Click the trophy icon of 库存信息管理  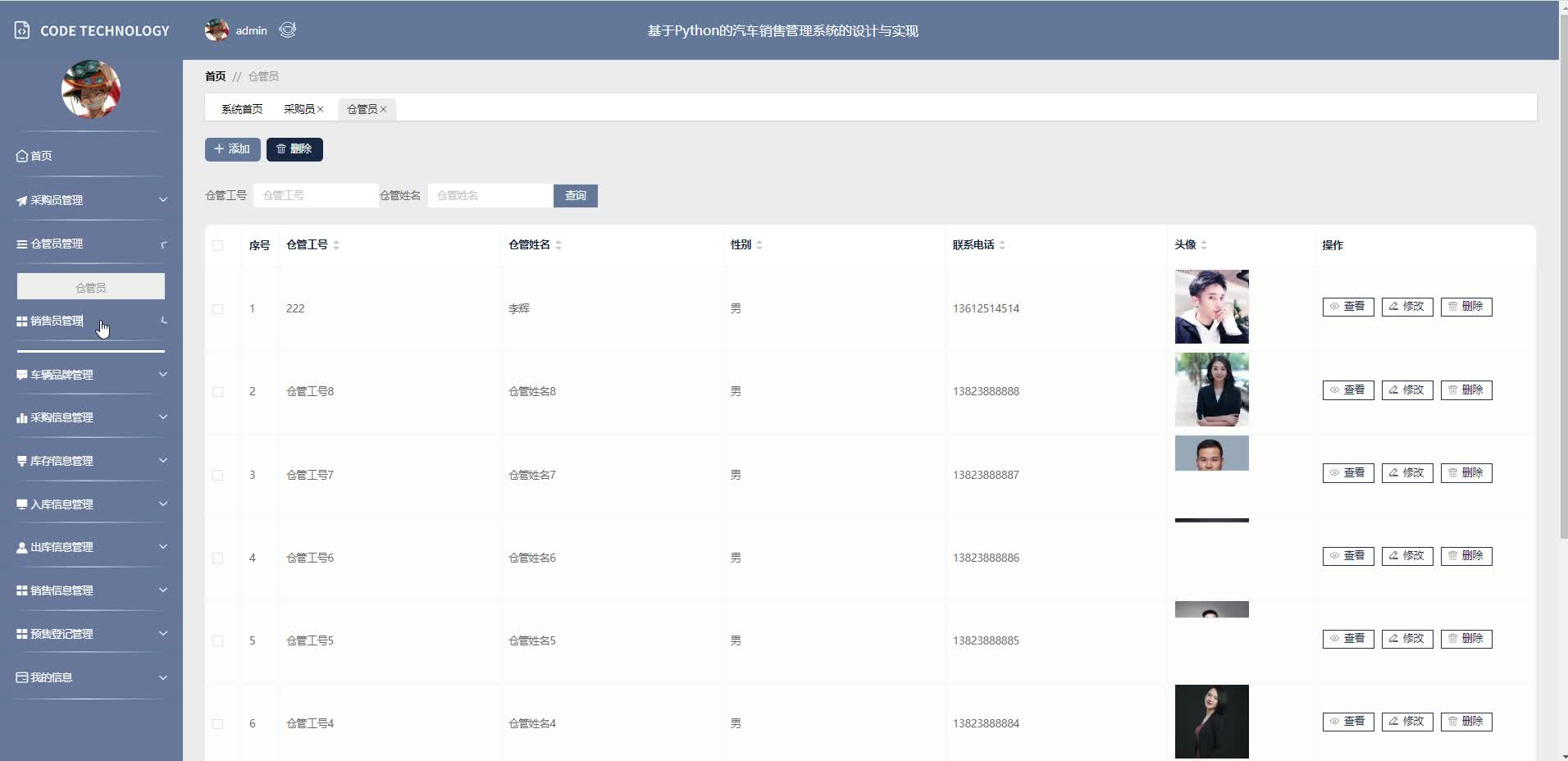coord(22,461)
